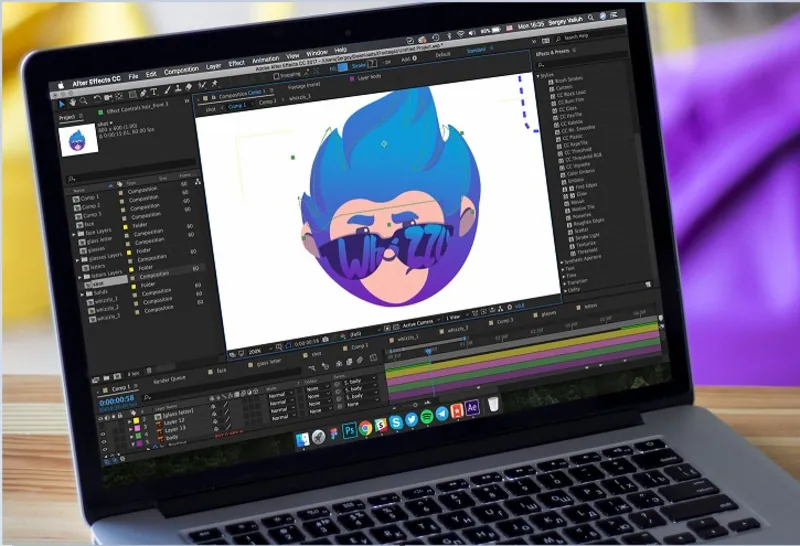
Task: Select the Hand tool
Action: [x=73, y=102]
